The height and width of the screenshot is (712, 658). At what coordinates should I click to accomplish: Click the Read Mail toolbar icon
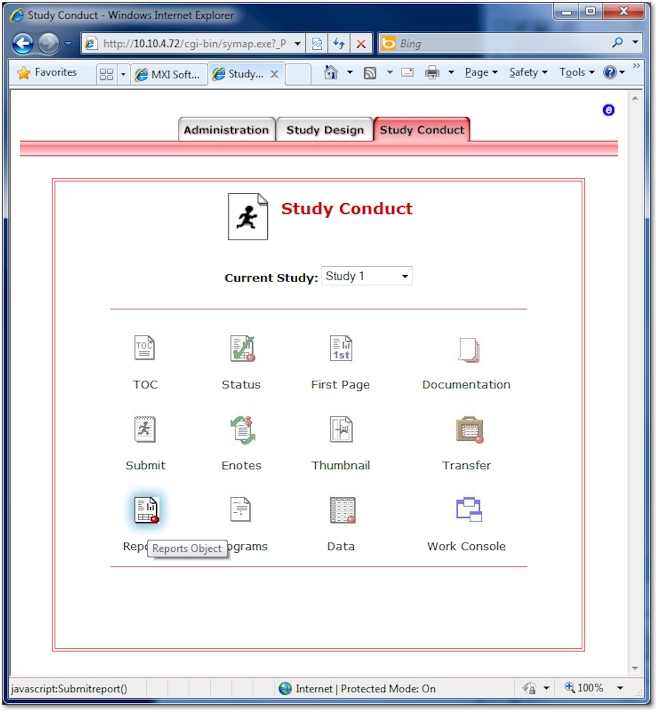[x=407, y=73]
